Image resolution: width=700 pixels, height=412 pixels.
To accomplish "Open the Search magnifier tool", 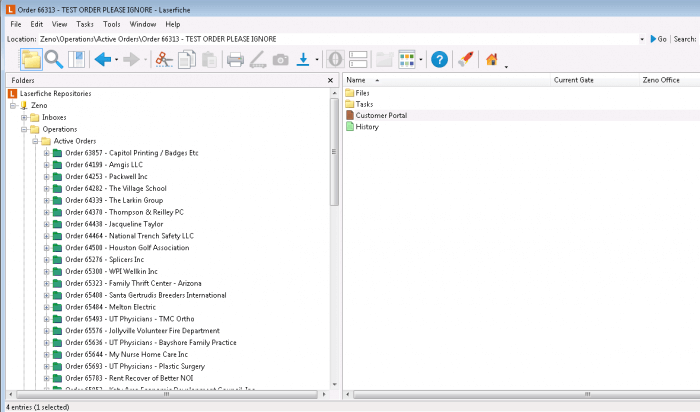I will pyautogui.click(x=54, y=59).
